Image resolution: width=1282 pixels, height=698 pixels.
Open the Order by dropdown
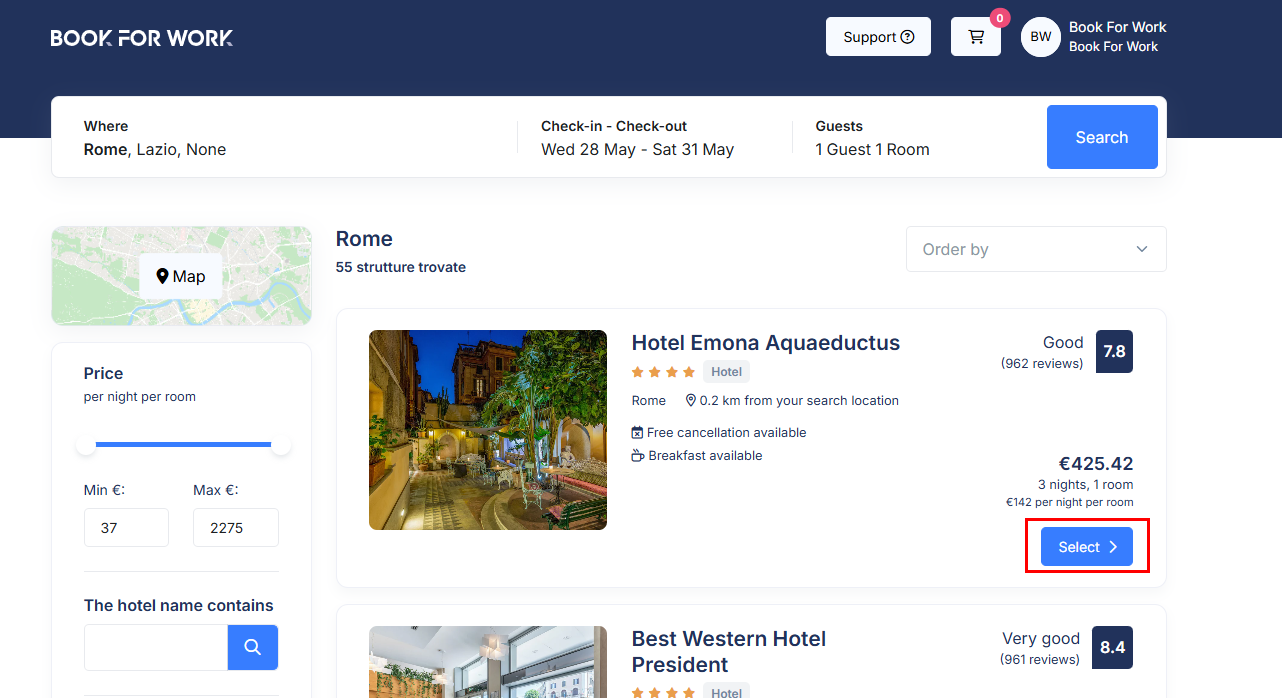pyautogui.click(x=1035, y=249)
